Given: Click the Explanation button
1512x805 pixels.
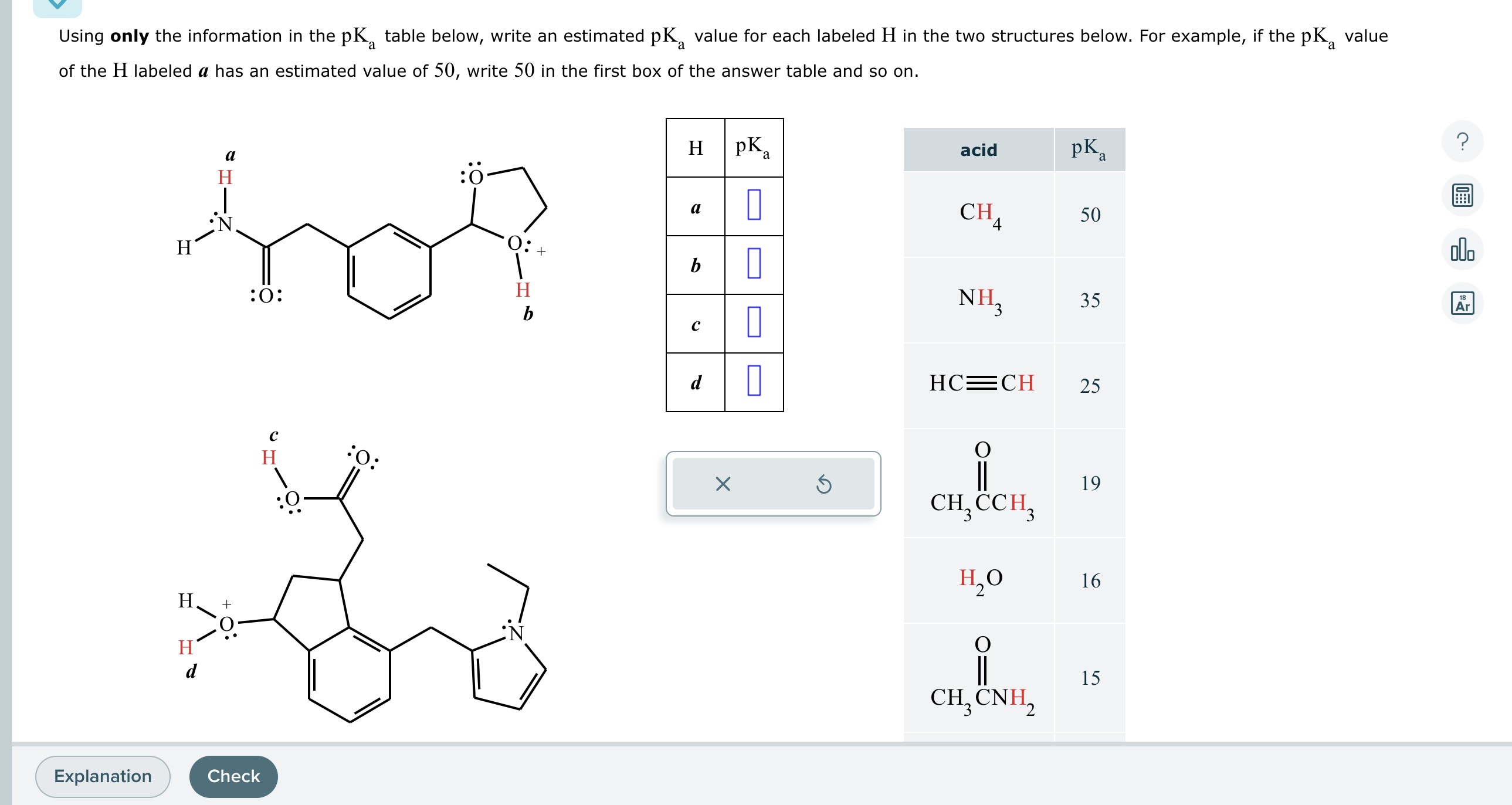Looking at the screenshot, I should click(x=103, y=776).
